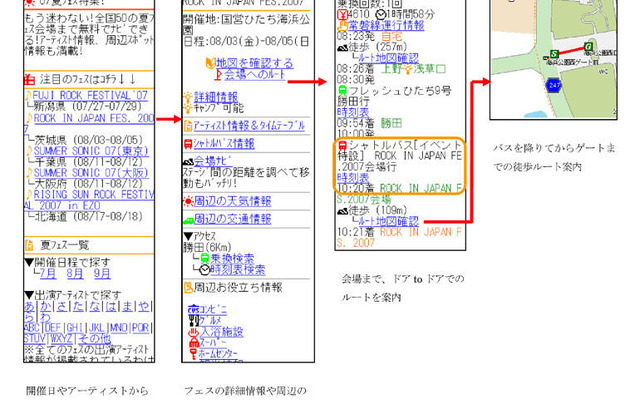The height and width of the screenshot is (400, 640).
Task: Open スーパー nearby link
Action: coord(213,343)
